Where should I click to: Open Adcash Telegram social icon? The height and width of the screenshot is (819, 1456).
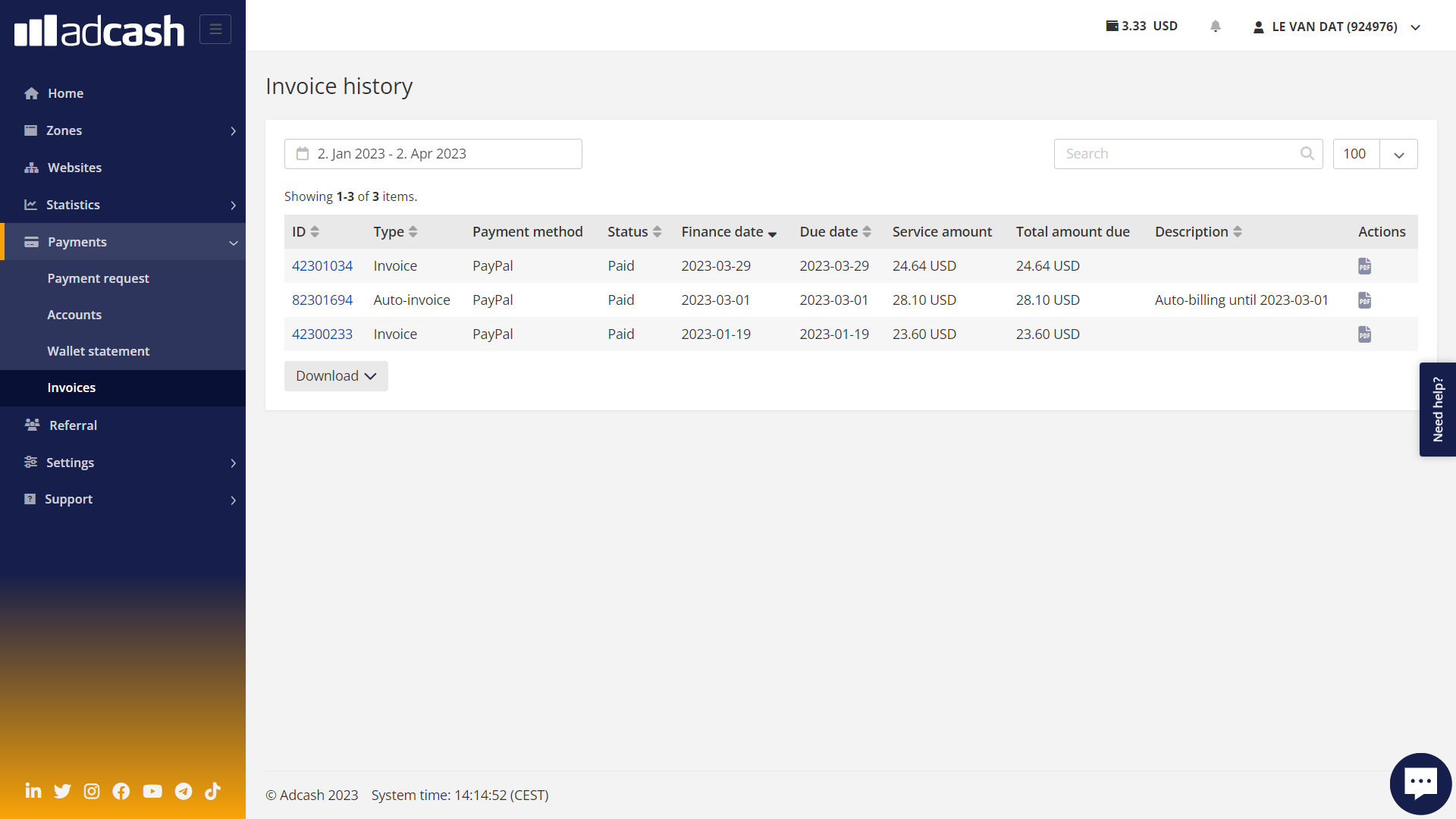pyautogui.click(x=184, y=791)
